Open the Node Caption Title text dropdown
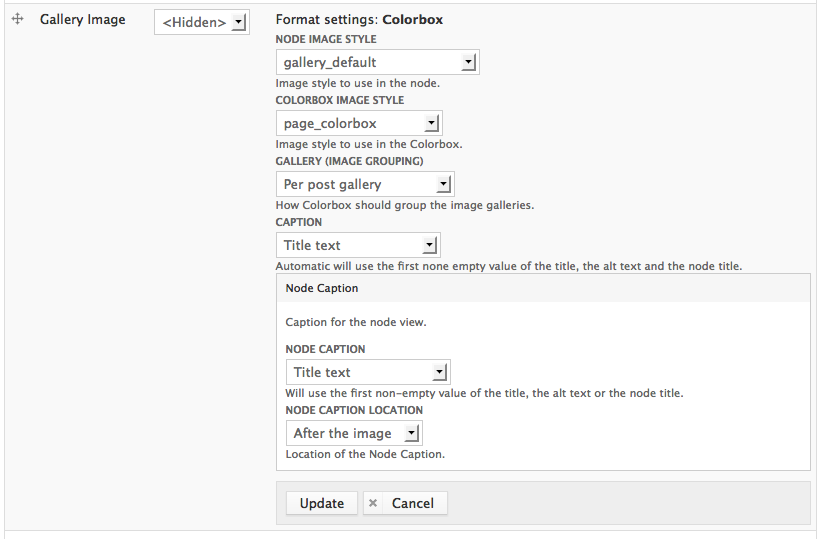The width and height of the screenshot is (823, 539). pyautogui.click(x=367, y=372)
